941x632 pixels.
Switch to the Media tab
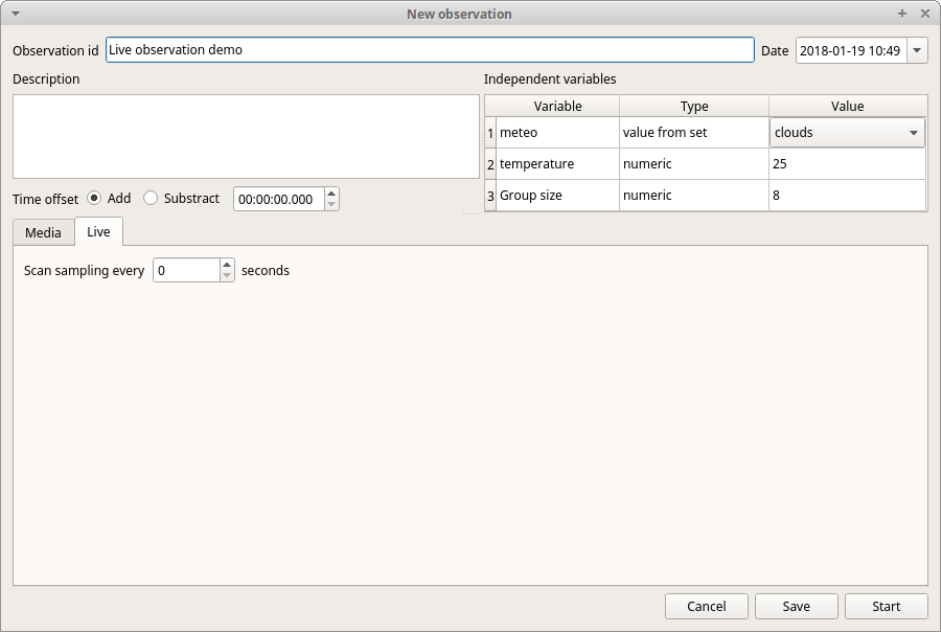(x=43, y=233)
